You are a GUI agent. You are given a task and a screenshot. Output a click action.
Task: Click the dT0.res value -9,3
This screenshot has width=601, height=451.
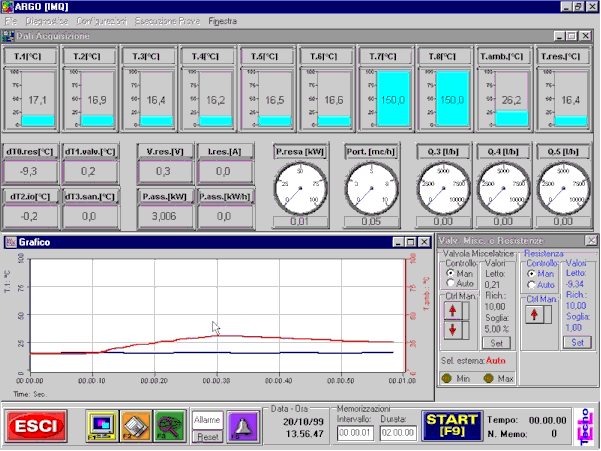29,171
